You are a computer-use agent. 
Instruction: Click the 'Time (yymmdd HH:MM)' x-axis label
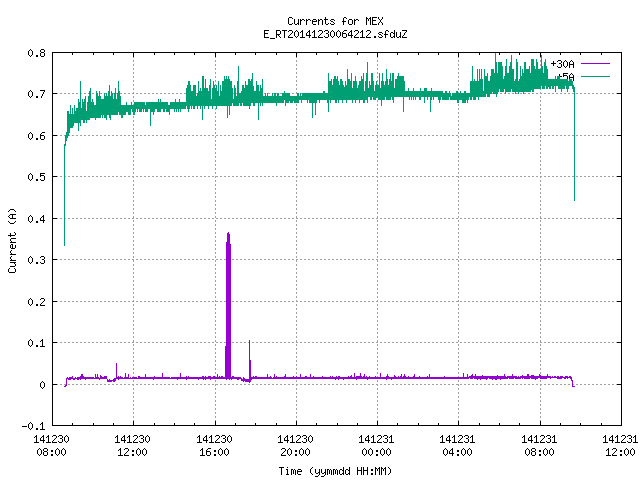[335, 471]
